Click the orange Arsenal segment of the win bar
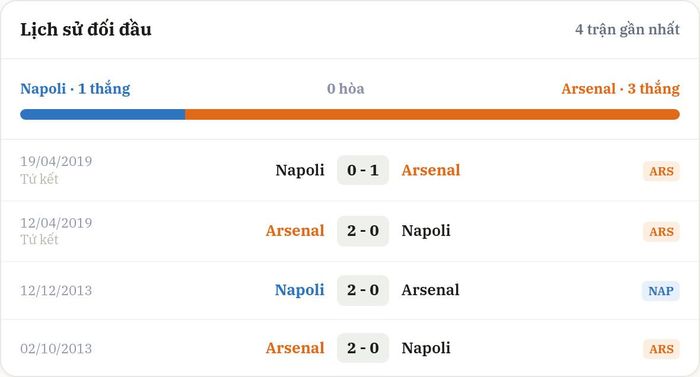This screenshot has width=700, height=377. (x=432, y=114)
